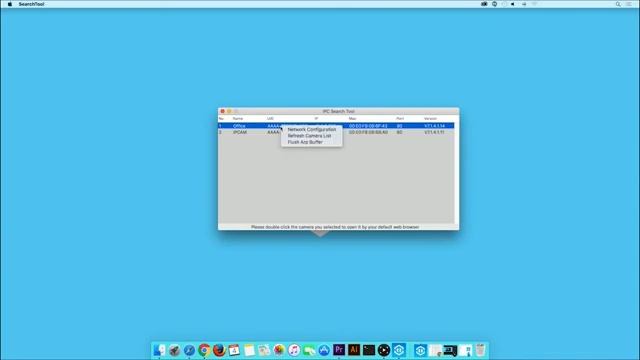The image size is (640, 360).
Task: Click the Version column header
Action: (430, 118)
